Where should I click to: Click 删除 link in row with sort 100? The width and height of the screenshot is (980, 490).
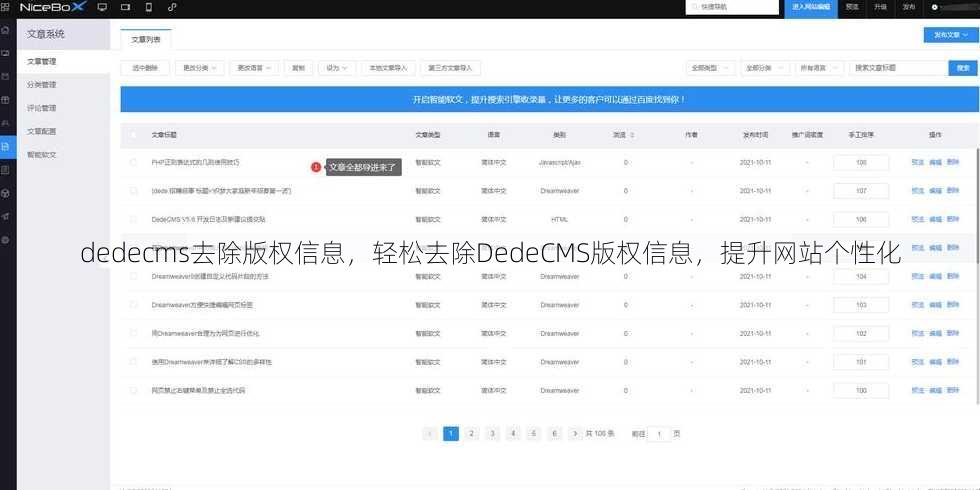pos(952,390)
